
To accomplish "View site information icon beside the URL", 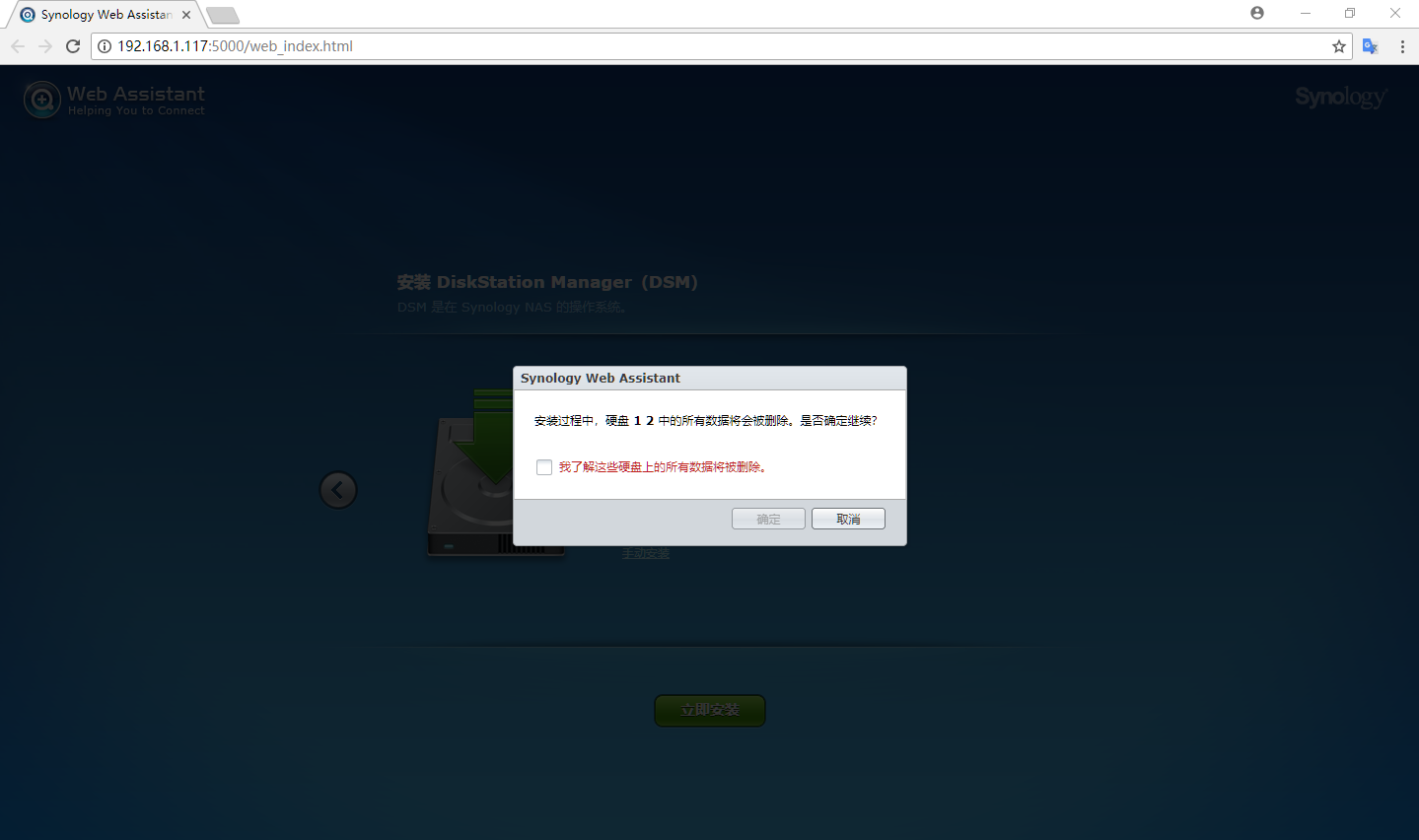I will 105,46.
